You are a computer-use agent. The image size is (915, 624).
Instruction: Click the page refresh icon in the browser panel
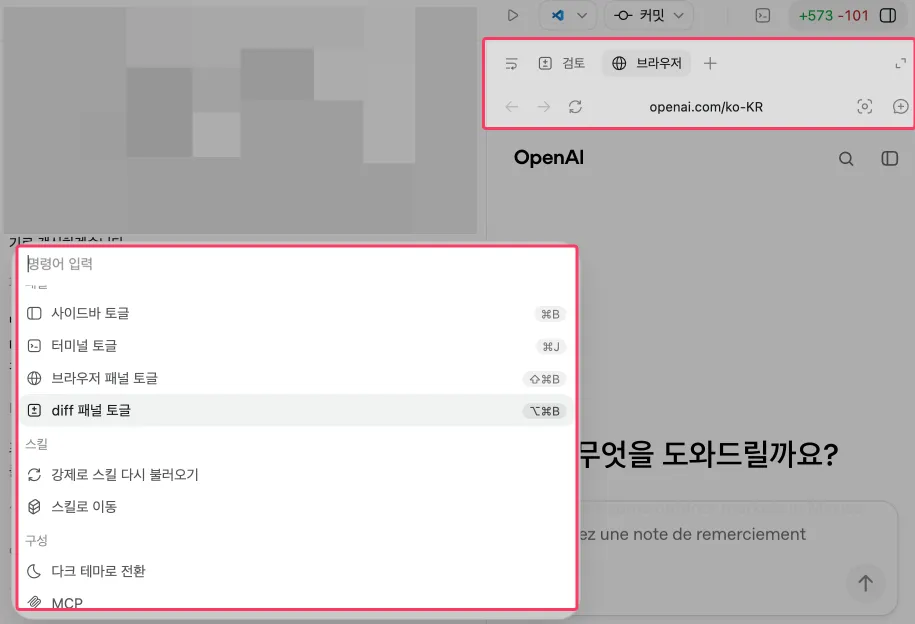click(x=576, y=106)
